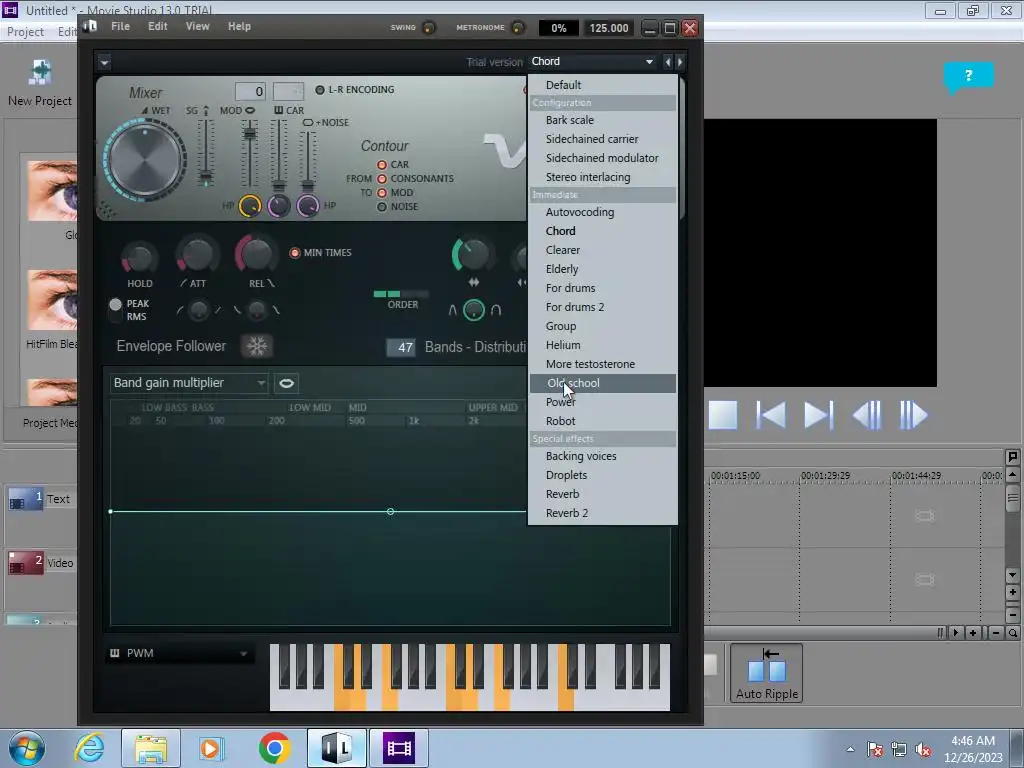Select MOD contour source
The width and height of the screenshot is (1024, 768).
click(x=382, y=193)
